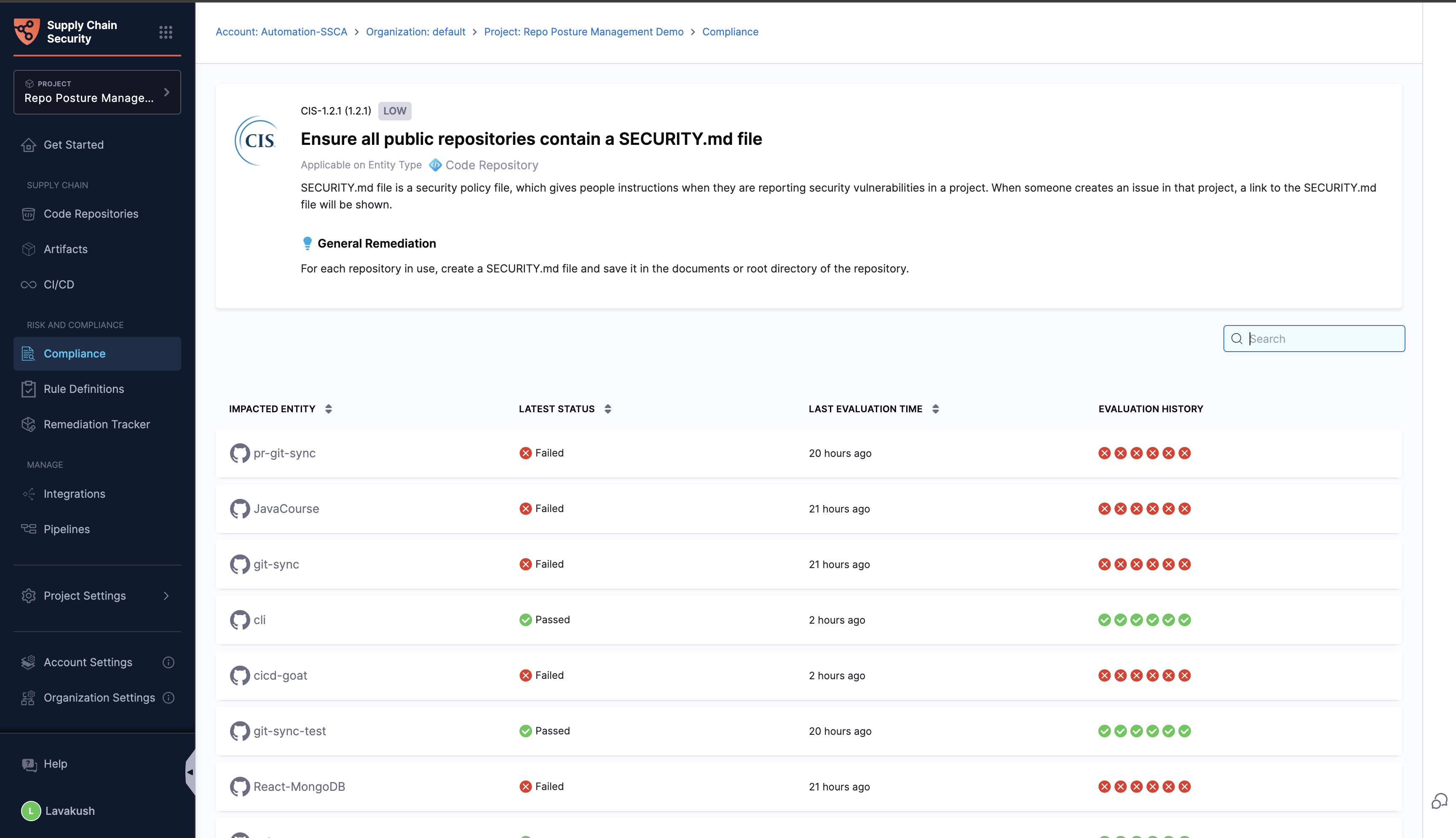Open Rule Definitions in the sidebar

pyautogui.click(x=84, y=389)
